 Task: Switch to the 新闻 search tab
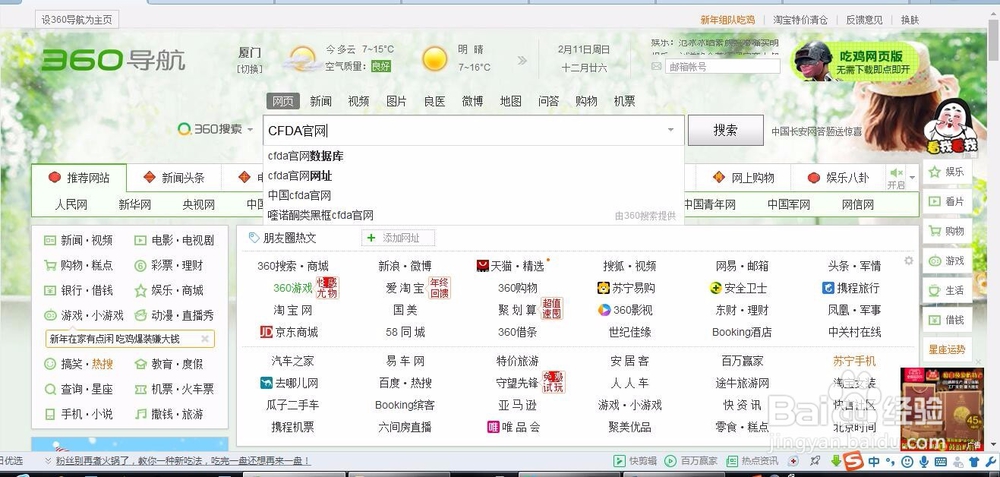tap(321, 101)
